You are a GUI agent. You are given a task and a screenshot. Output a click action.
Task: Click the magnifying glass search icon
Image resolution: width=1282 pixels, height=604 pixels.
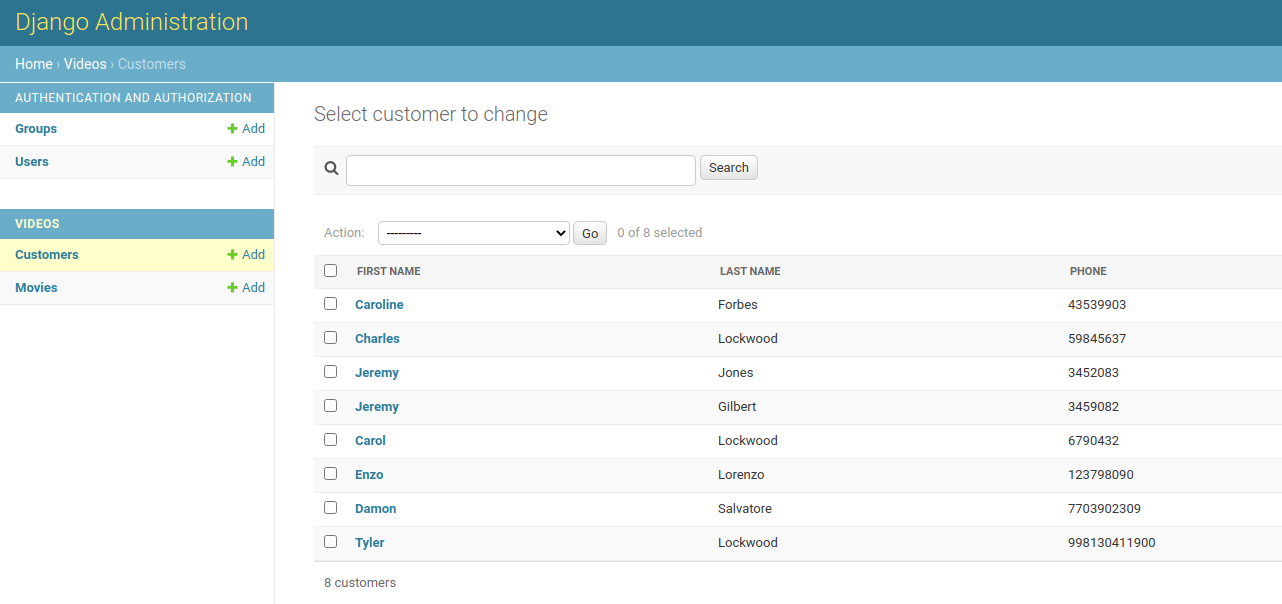tap(331, 168)
